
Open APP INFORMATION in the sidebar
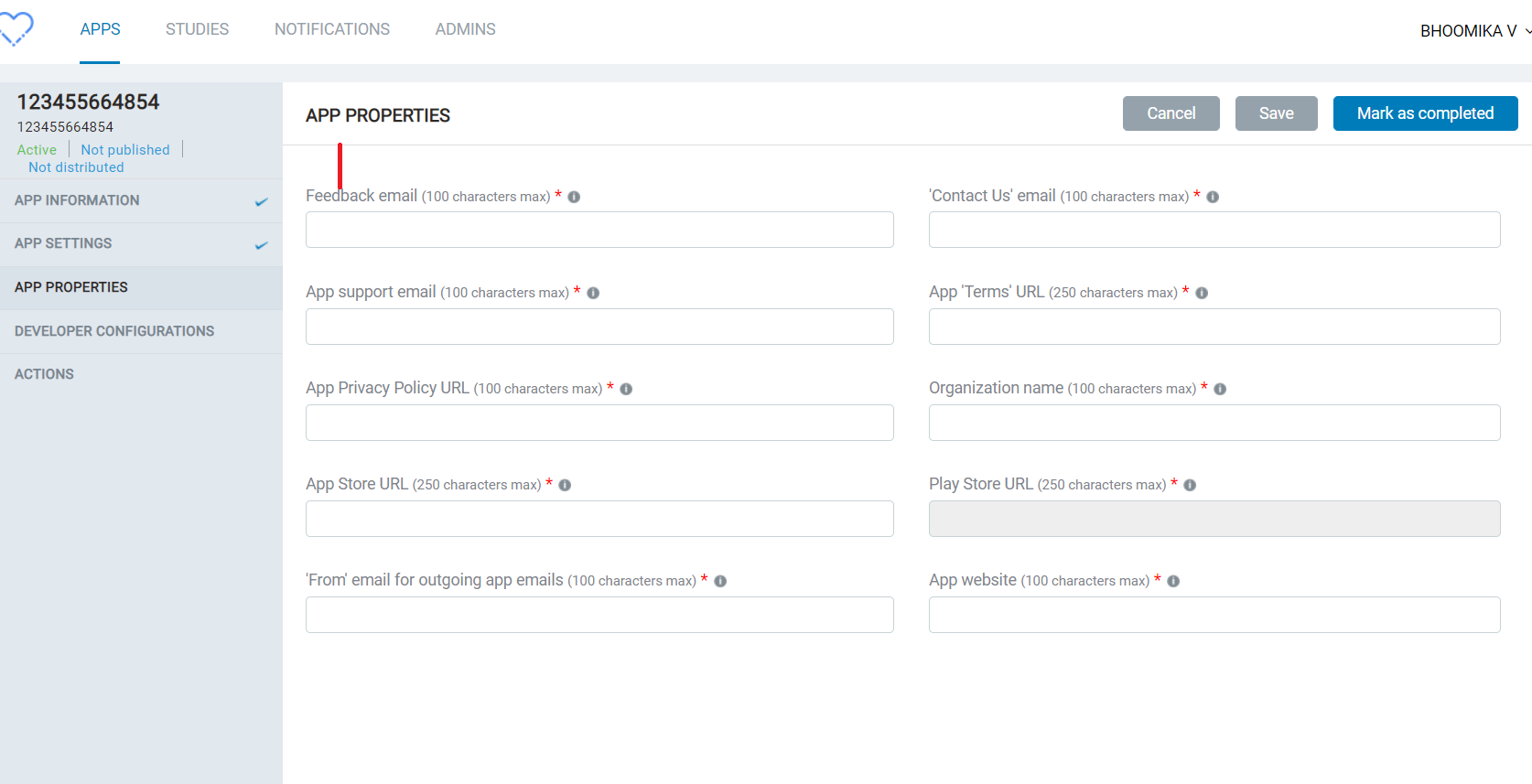point(141,200)
